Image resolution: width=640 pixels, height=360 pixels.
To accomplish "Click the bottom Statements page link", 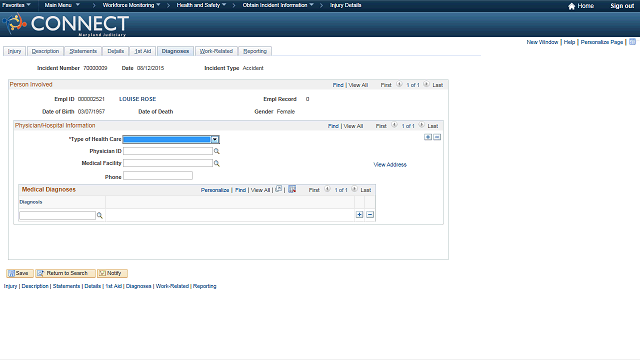I will click(x=66, y=286).
